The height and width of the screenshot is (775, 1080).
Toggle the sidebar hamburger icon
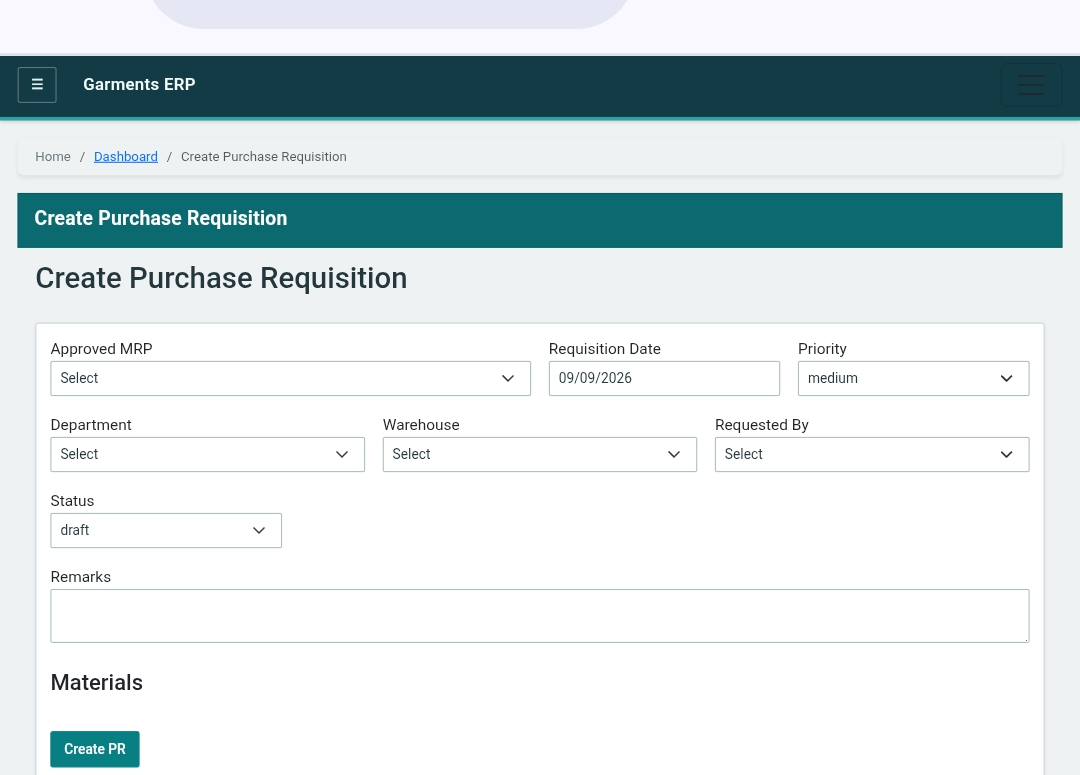click(37, 85)
